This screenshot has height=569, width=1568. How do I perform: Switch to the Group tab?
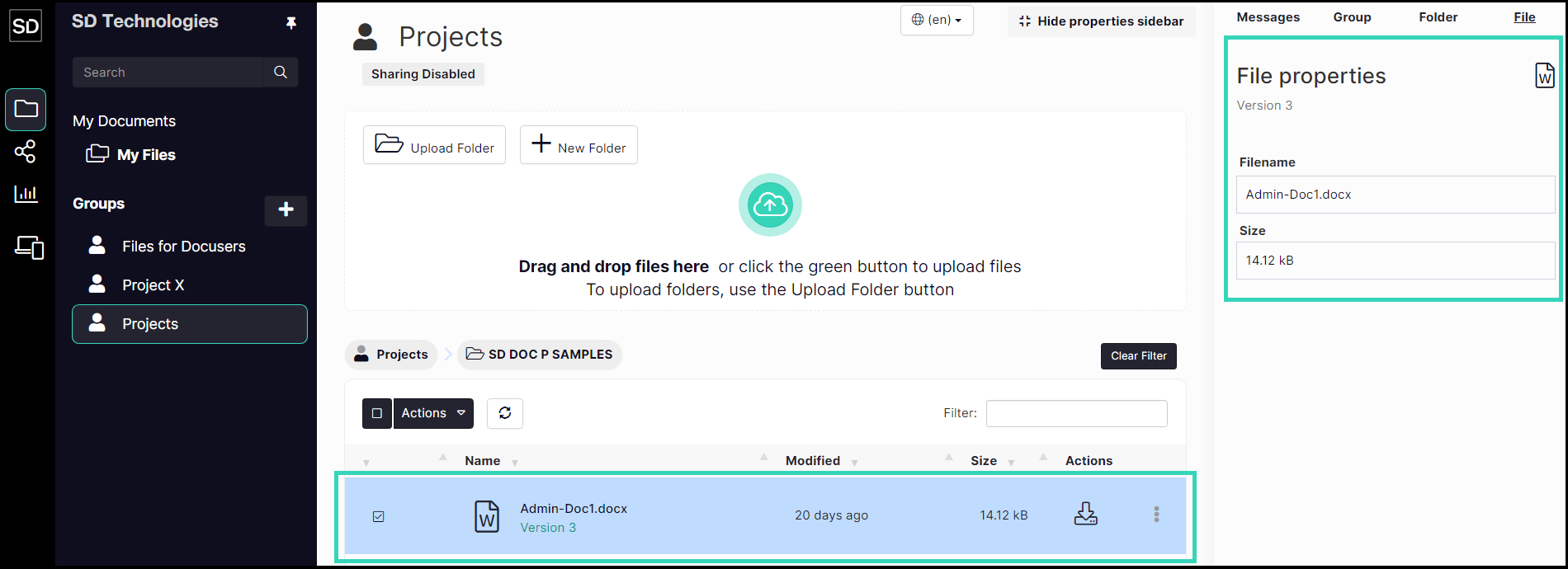pyautogui.click(x=1353, y=17)
